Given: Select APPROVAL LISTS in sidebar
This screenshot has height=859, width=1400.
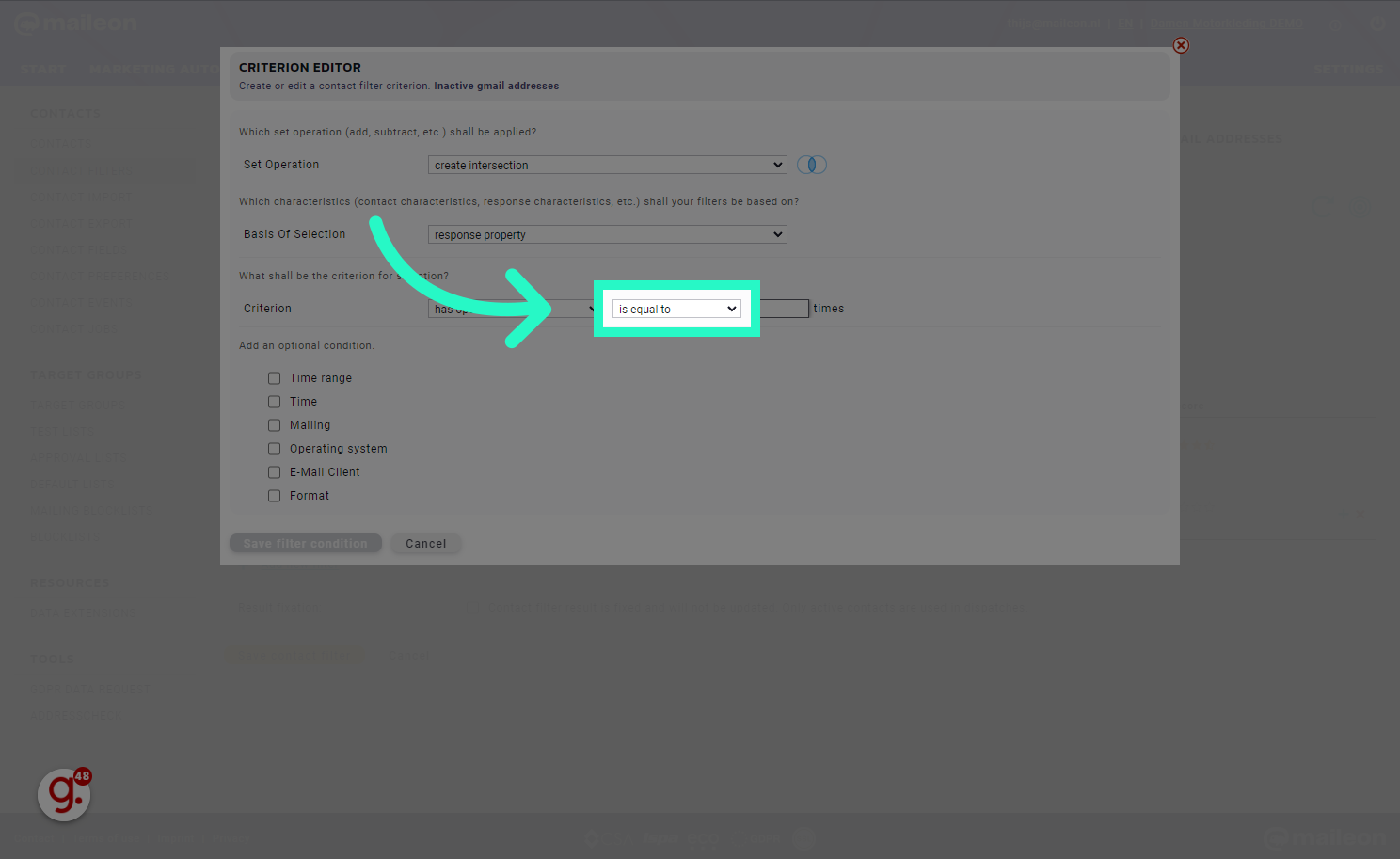Looking at the screenshot, I should pos(78,458).
